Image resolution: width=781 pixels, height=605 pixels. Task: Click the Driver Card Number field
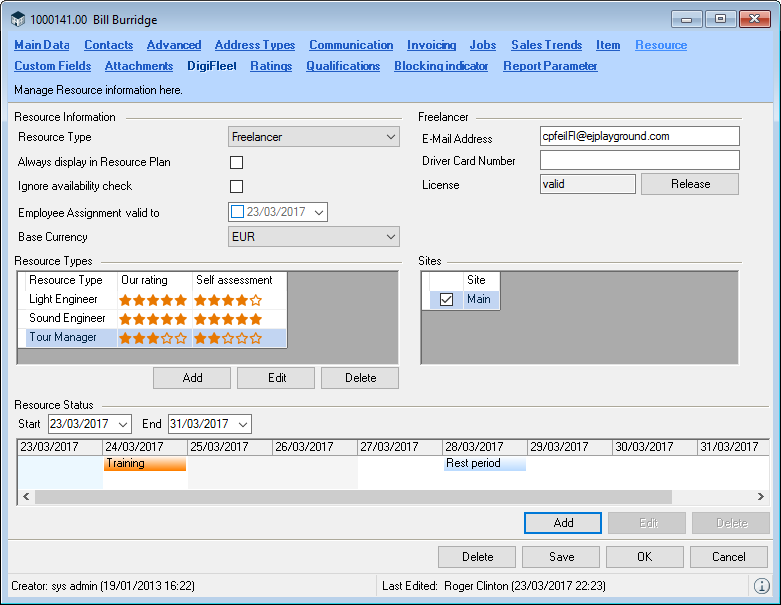(x=639, y=160)
